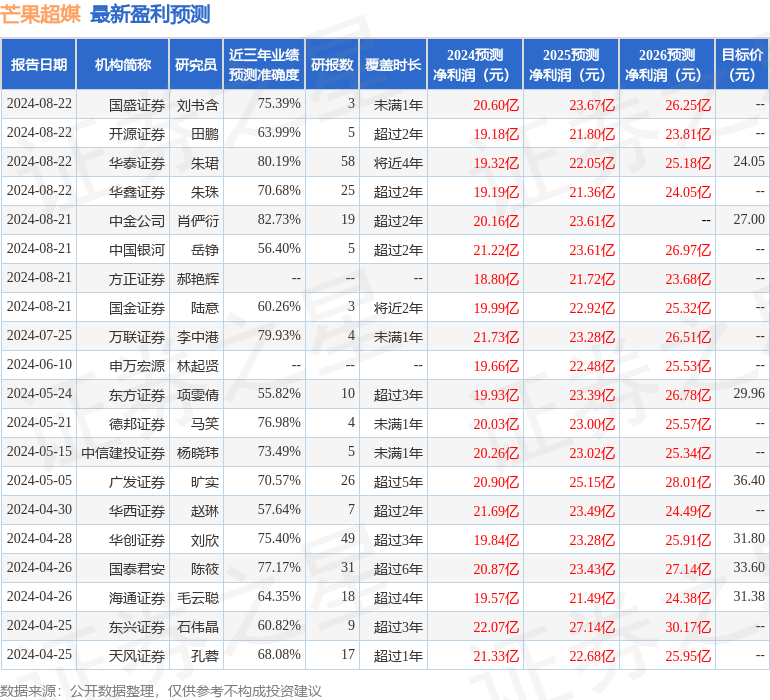Click researcher 李中港 cell
770x700 pixels.
[197, 337]
